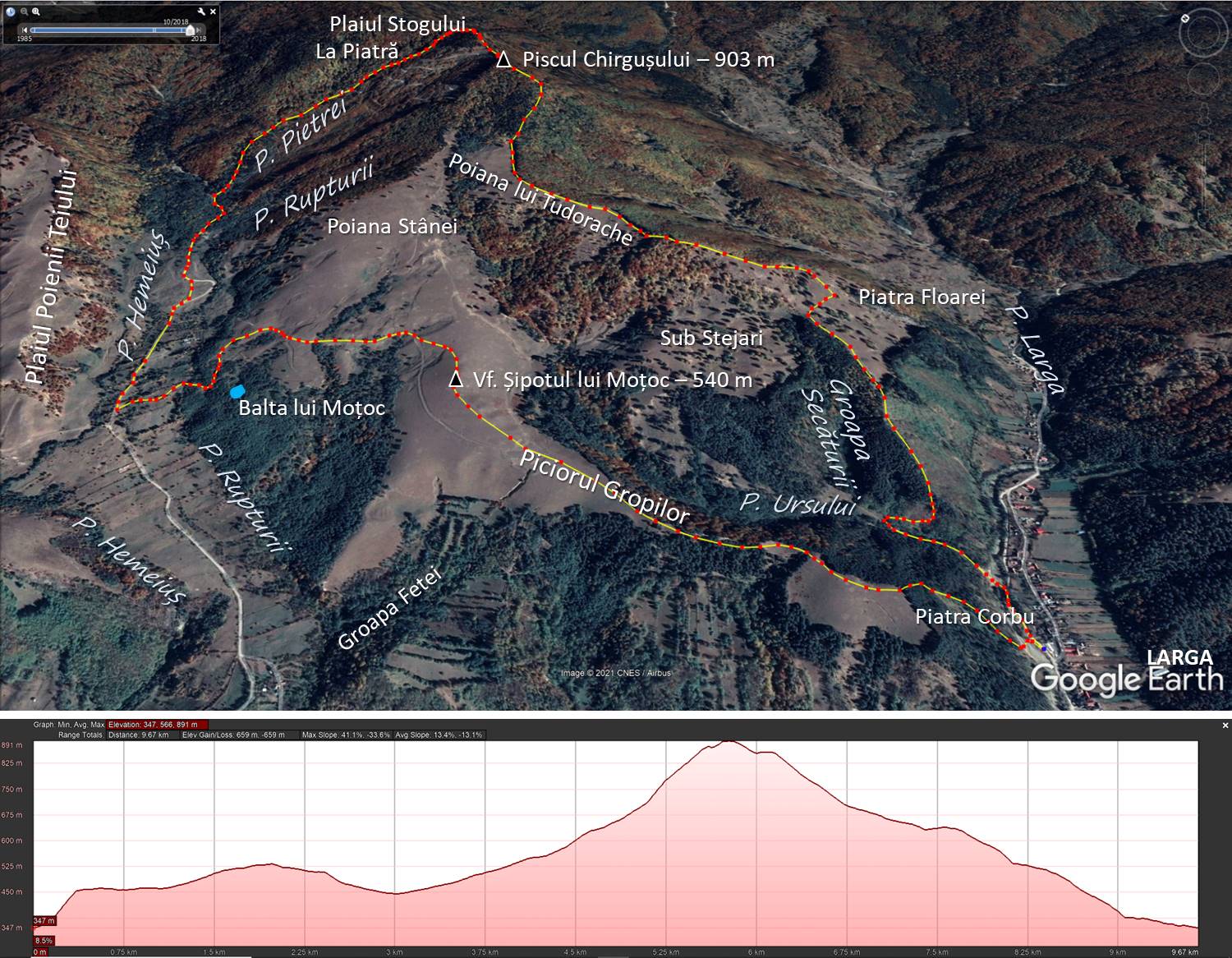Click Piscul Chirgușului summit triangle marker
1232x958 pixels.
(x=503, y=60)
